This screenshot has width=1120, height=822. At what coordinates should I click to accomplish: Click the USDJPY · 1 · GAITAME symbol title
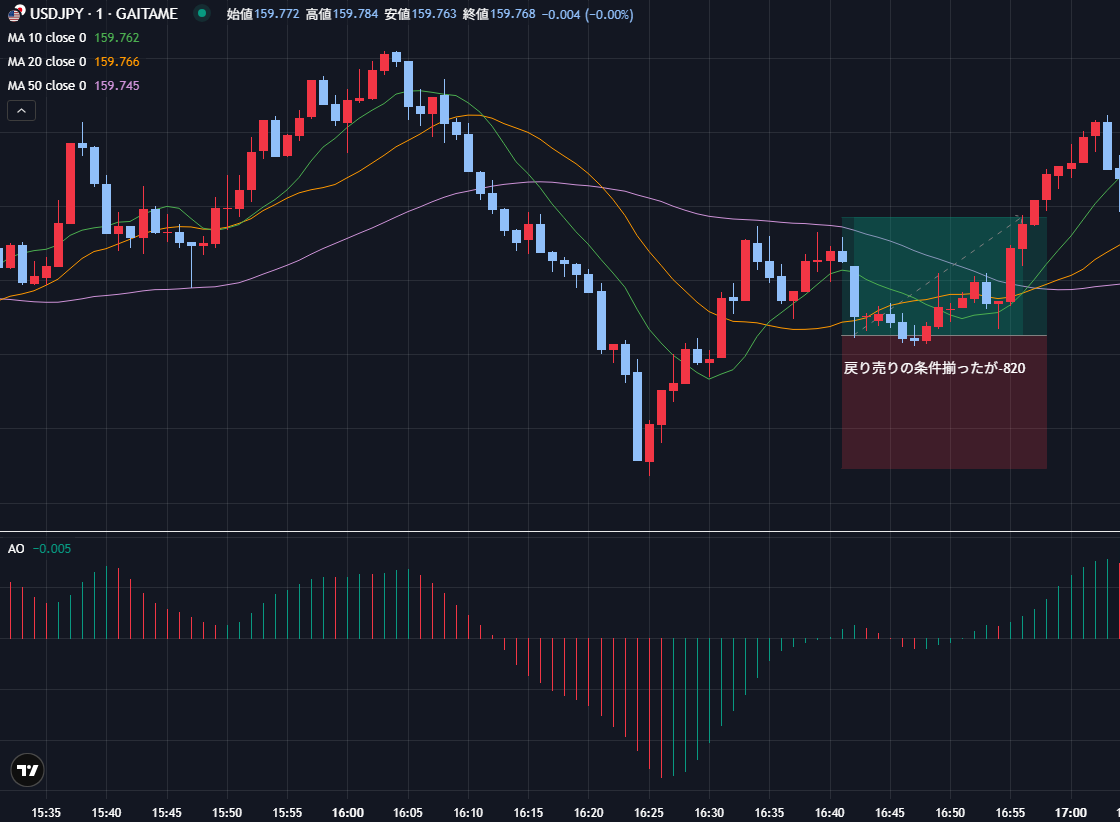click(103, 14)
